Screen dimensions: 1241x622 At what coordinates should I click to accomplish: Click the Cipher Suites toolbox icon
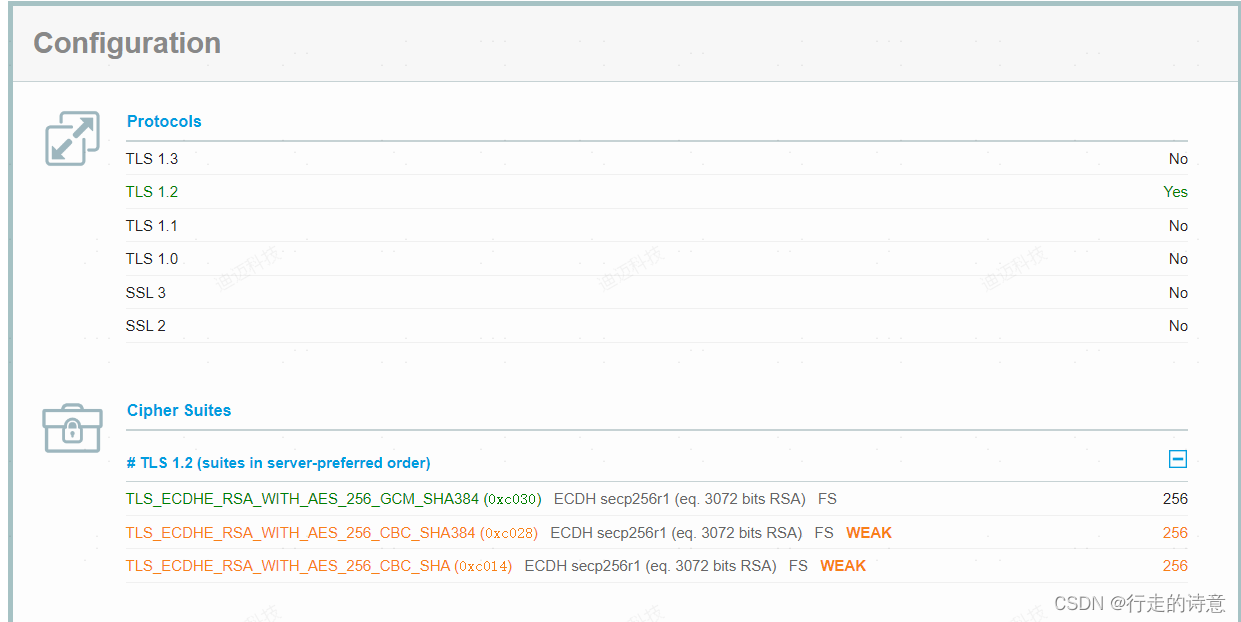point(72,428)
